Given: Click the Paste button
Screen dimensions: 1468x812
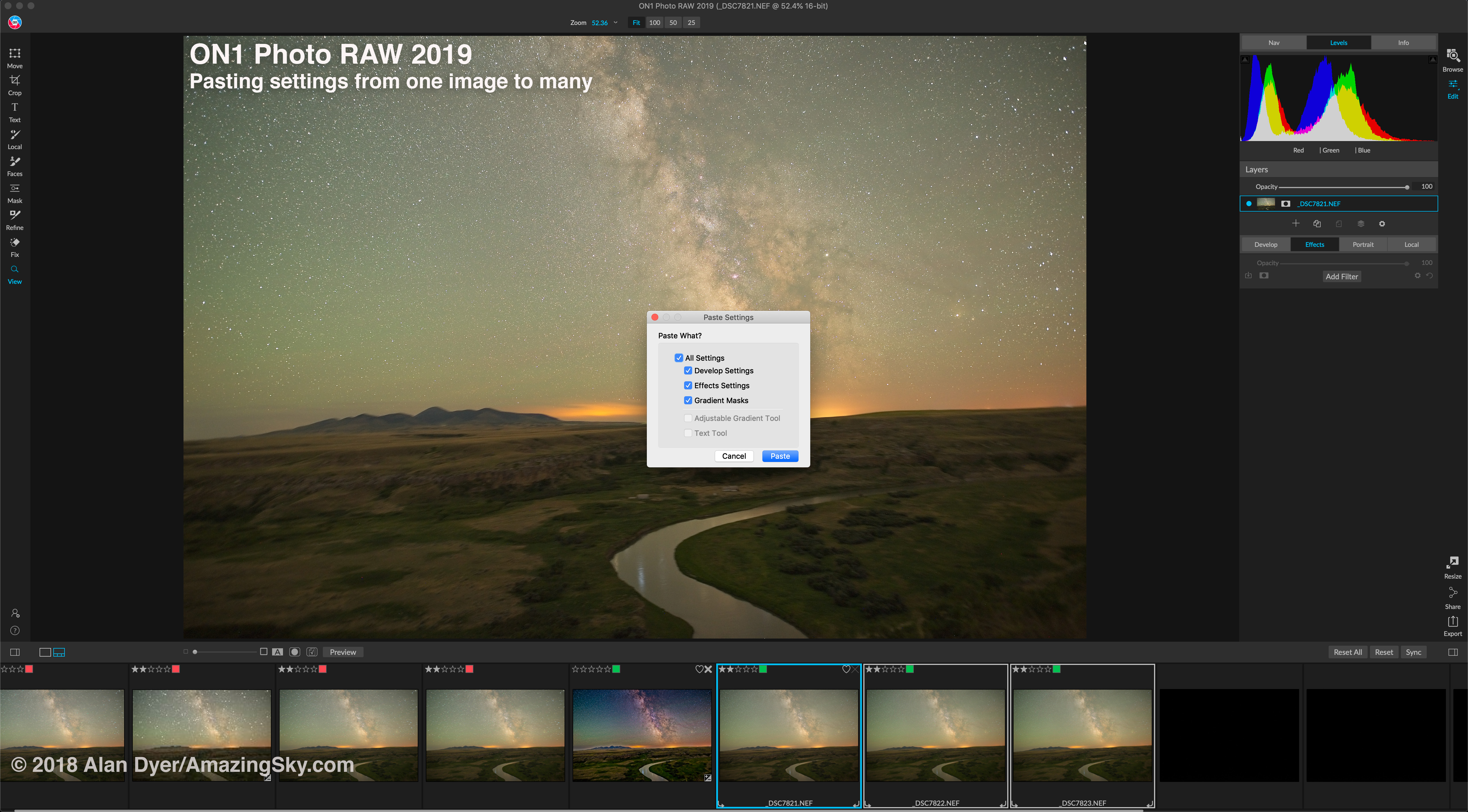Looking at the screenshot, I should 780,456.
